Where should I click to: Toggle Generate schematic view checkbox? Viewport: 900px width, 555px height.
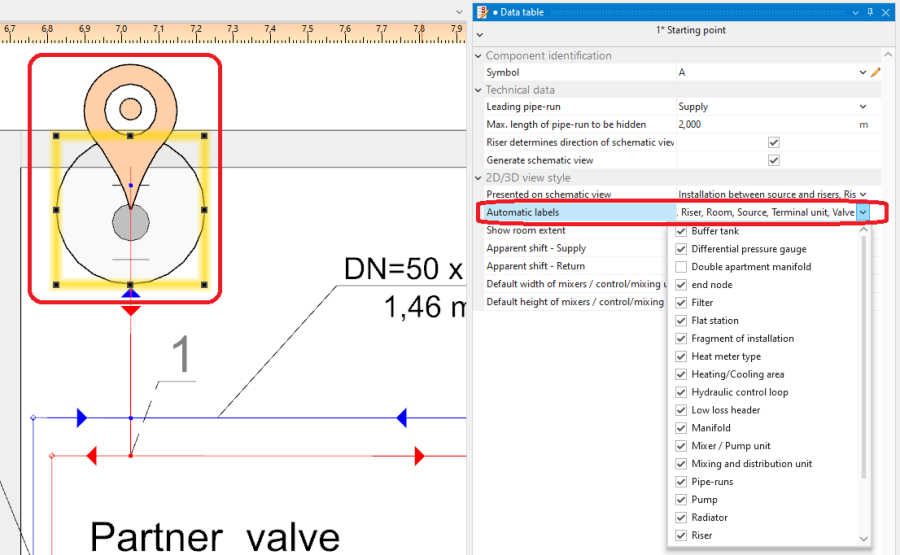point(774,160)
